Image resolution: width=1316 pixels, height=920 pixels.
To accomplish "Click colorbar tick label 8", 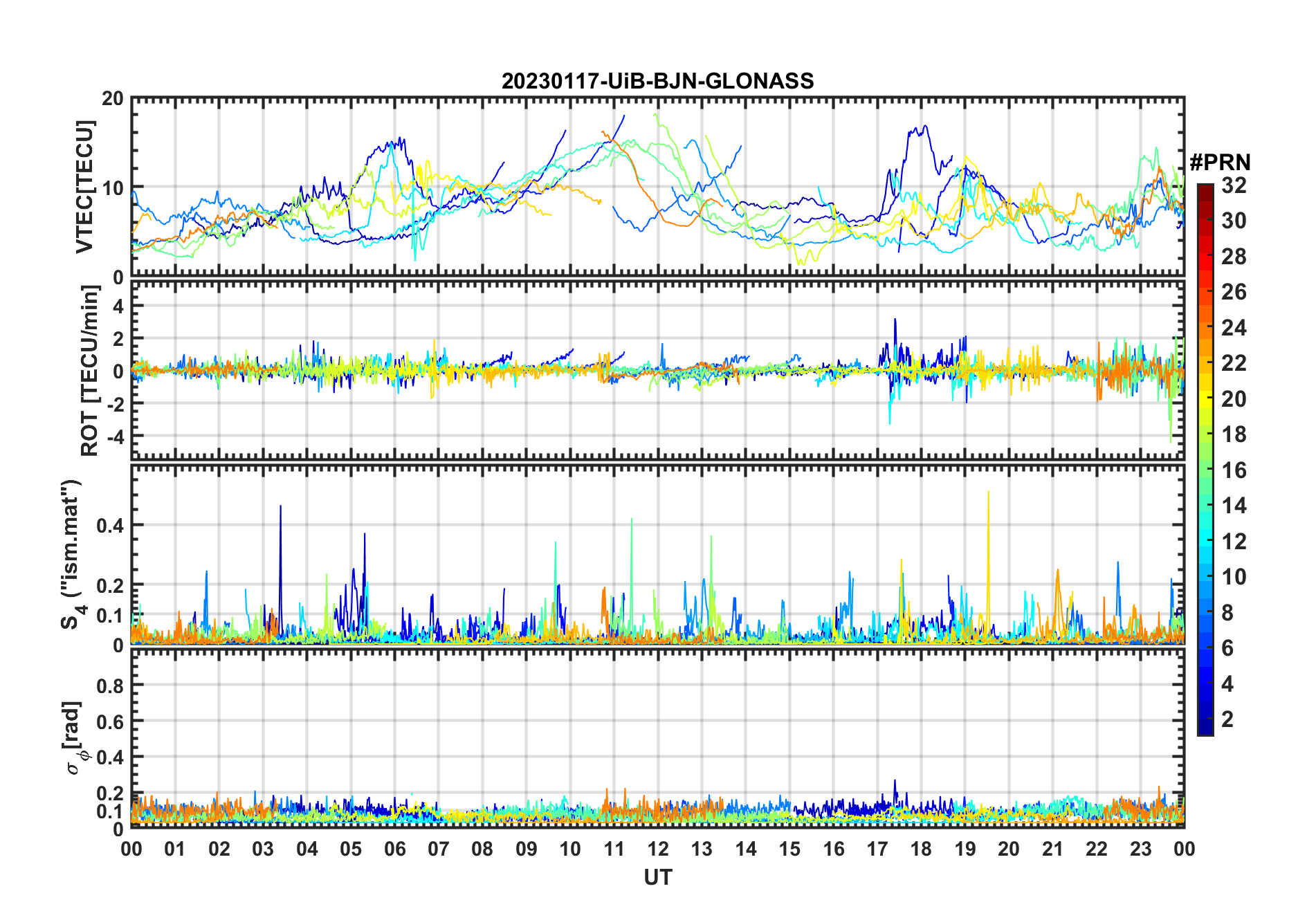I will 1227,612.
